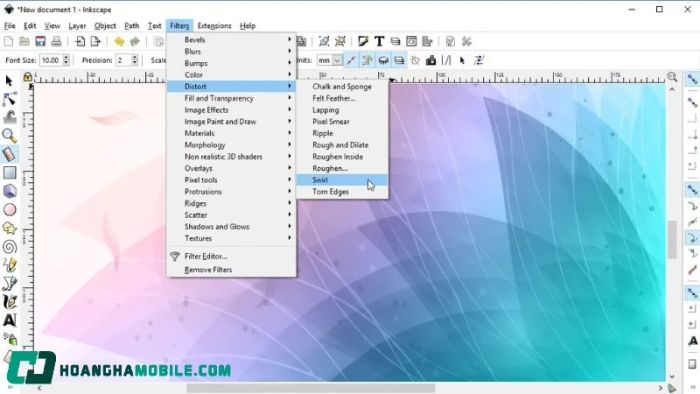The width and height of the screenshot is (700, 394).
Task: Click the Font Size spinner arrows
Action: click(67, 60)
